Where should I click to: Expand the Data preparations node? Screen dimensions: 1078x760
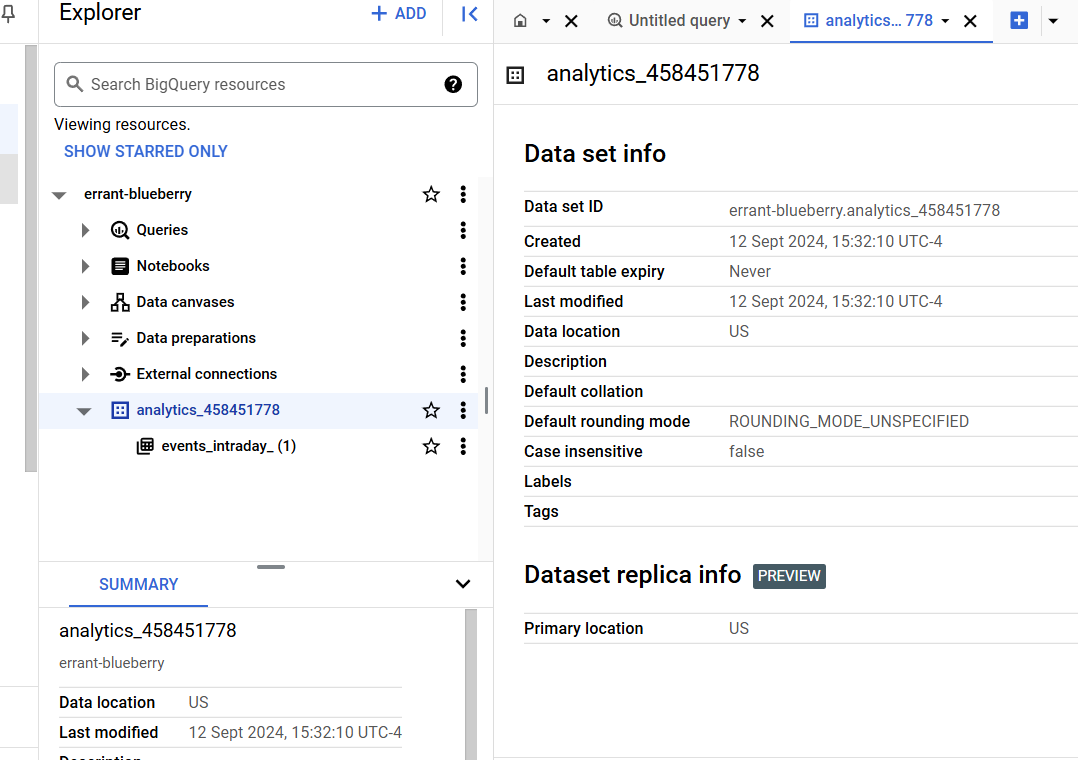click(x=85, y=338)
